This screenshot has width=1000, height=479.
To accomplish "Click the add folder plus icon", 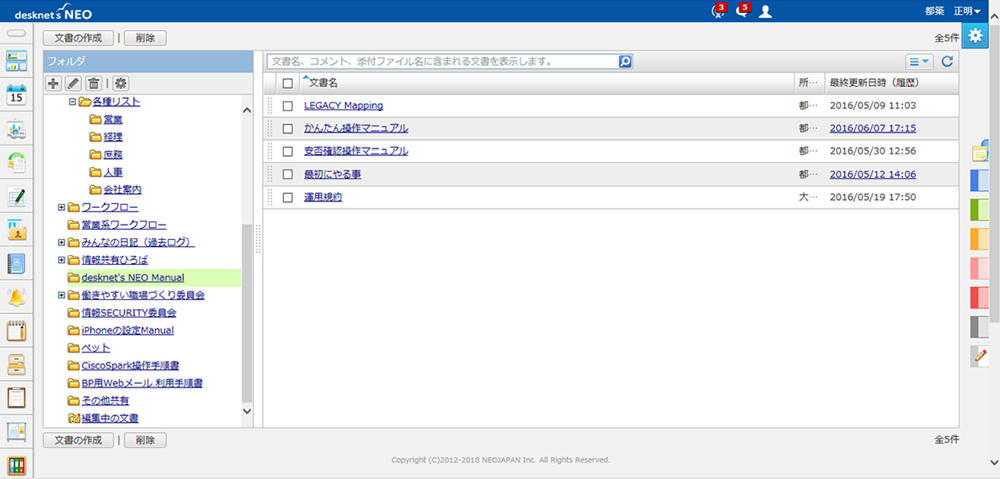I will click(x=54, y=84).
